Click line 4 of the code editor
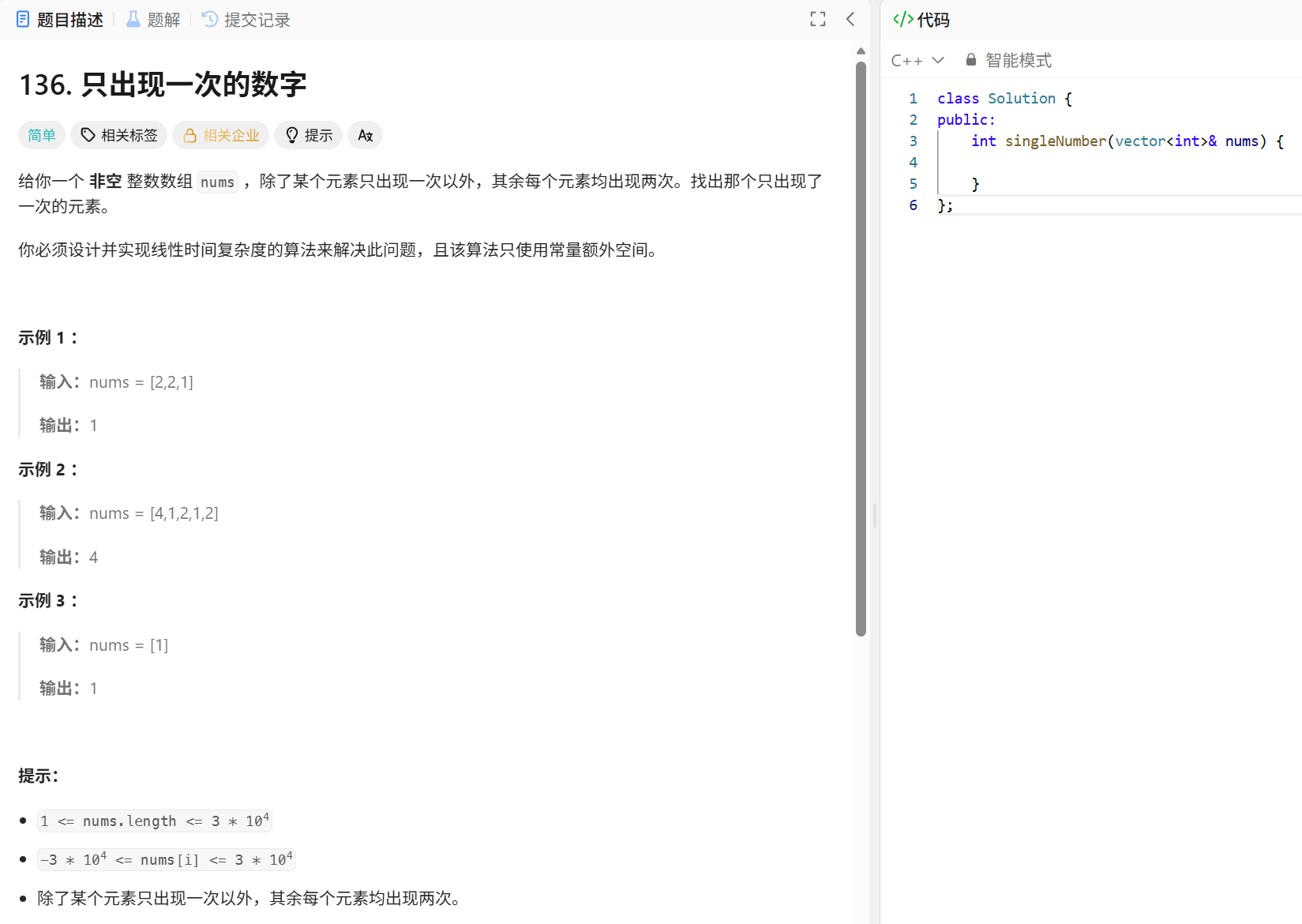1302x924 pixels. [x=1026, y=162]
